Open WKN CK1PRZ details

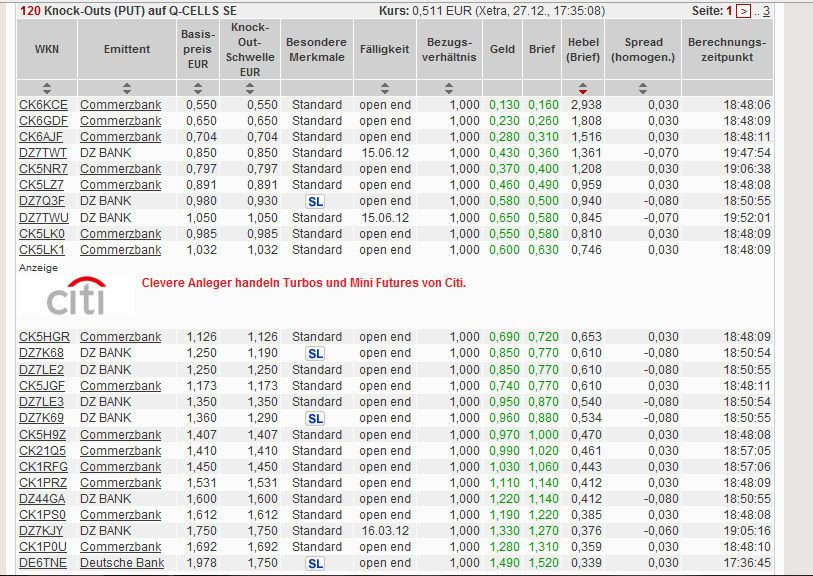[43, 483]
